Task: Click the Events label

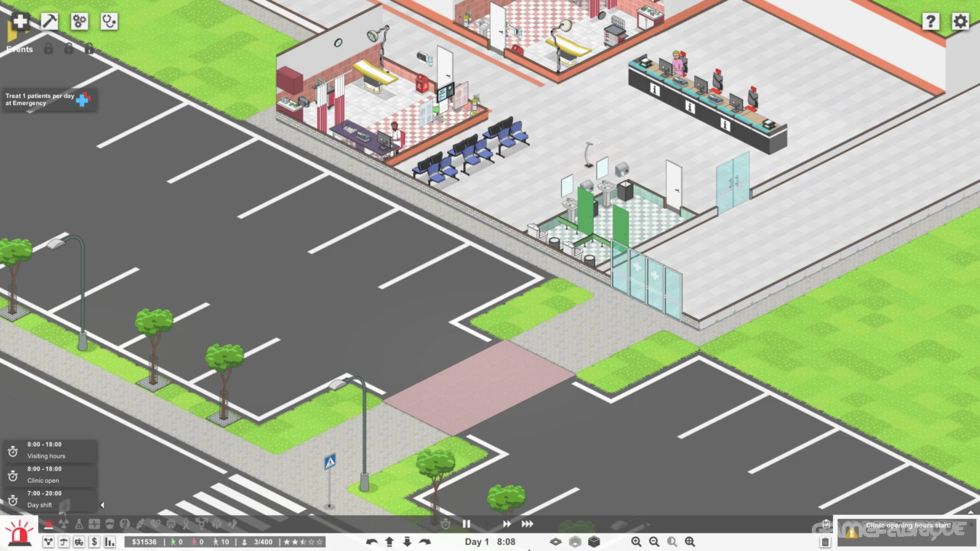Action: pos(19,49)
